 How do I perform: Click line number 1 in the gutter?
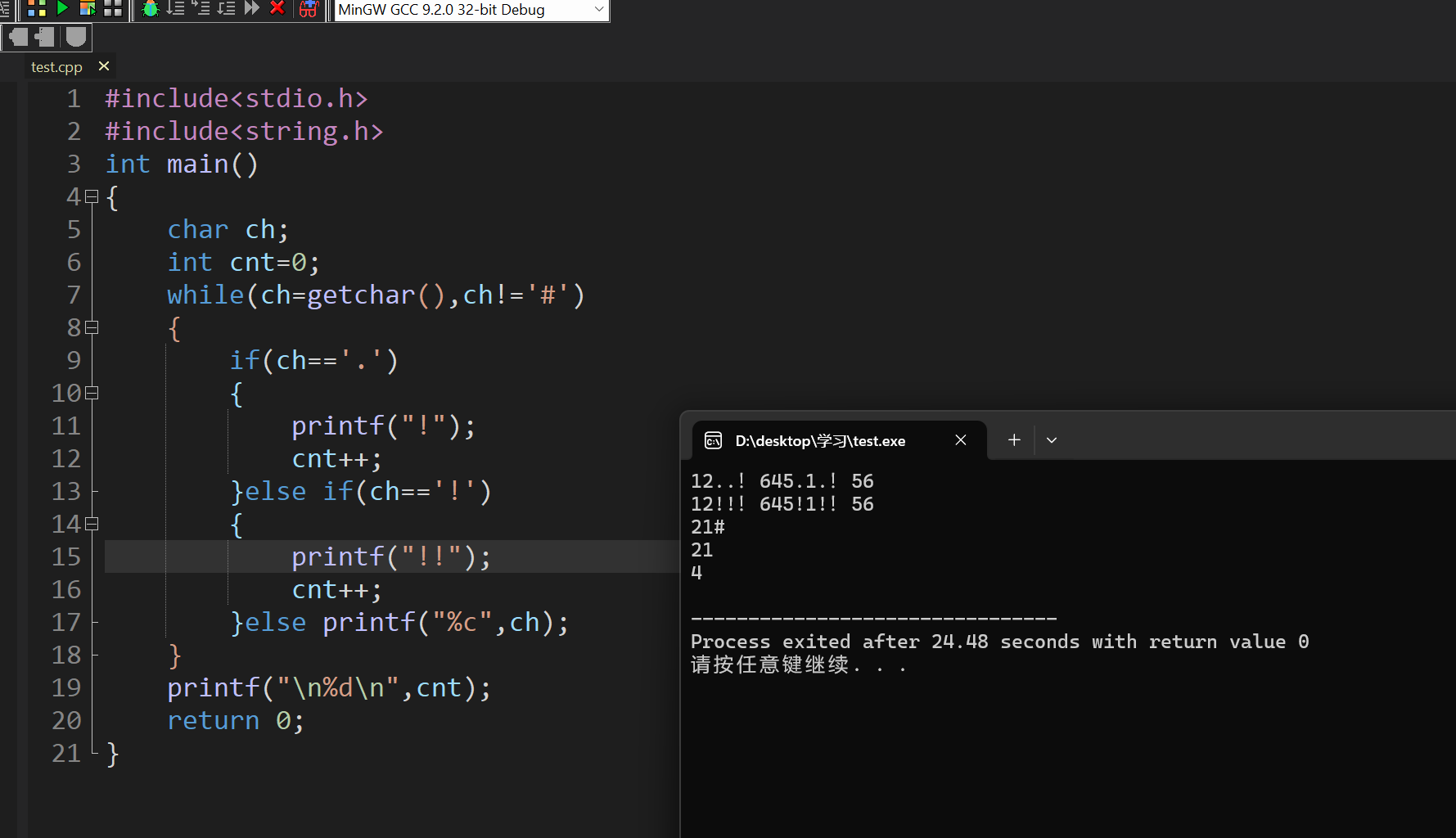[74, 98]
